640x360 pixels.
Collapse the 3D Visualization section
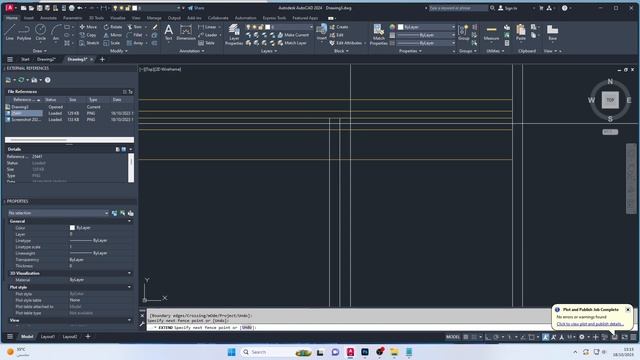pos(129,273)
